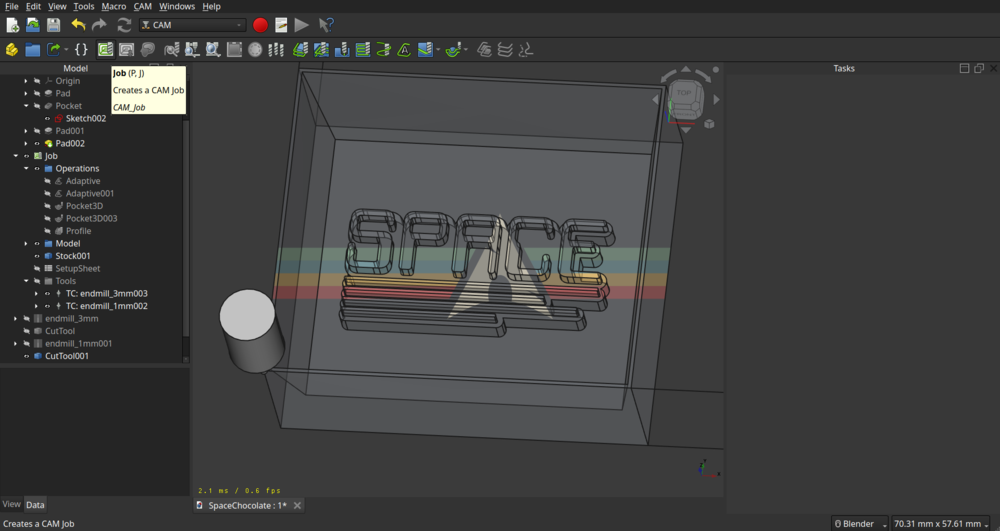This screenshot has height=531, width=1000.
Task: Create a group using the blue folder icon
Action: click(33, 50)
